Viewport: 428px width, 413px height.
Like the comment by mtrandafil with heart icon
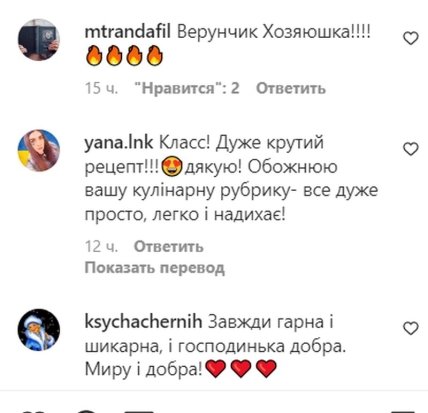(411, 38)
